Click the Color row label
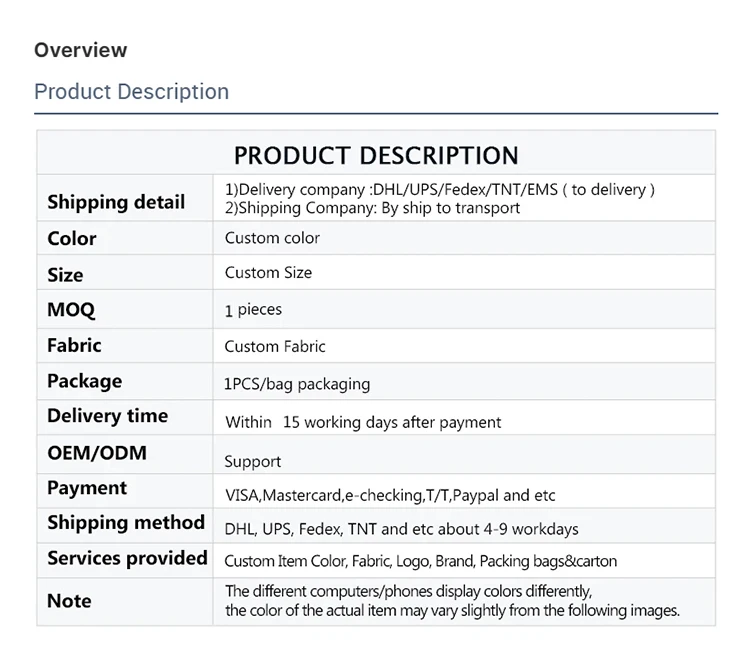Screen dimensions: 750x660 (72, 238)
